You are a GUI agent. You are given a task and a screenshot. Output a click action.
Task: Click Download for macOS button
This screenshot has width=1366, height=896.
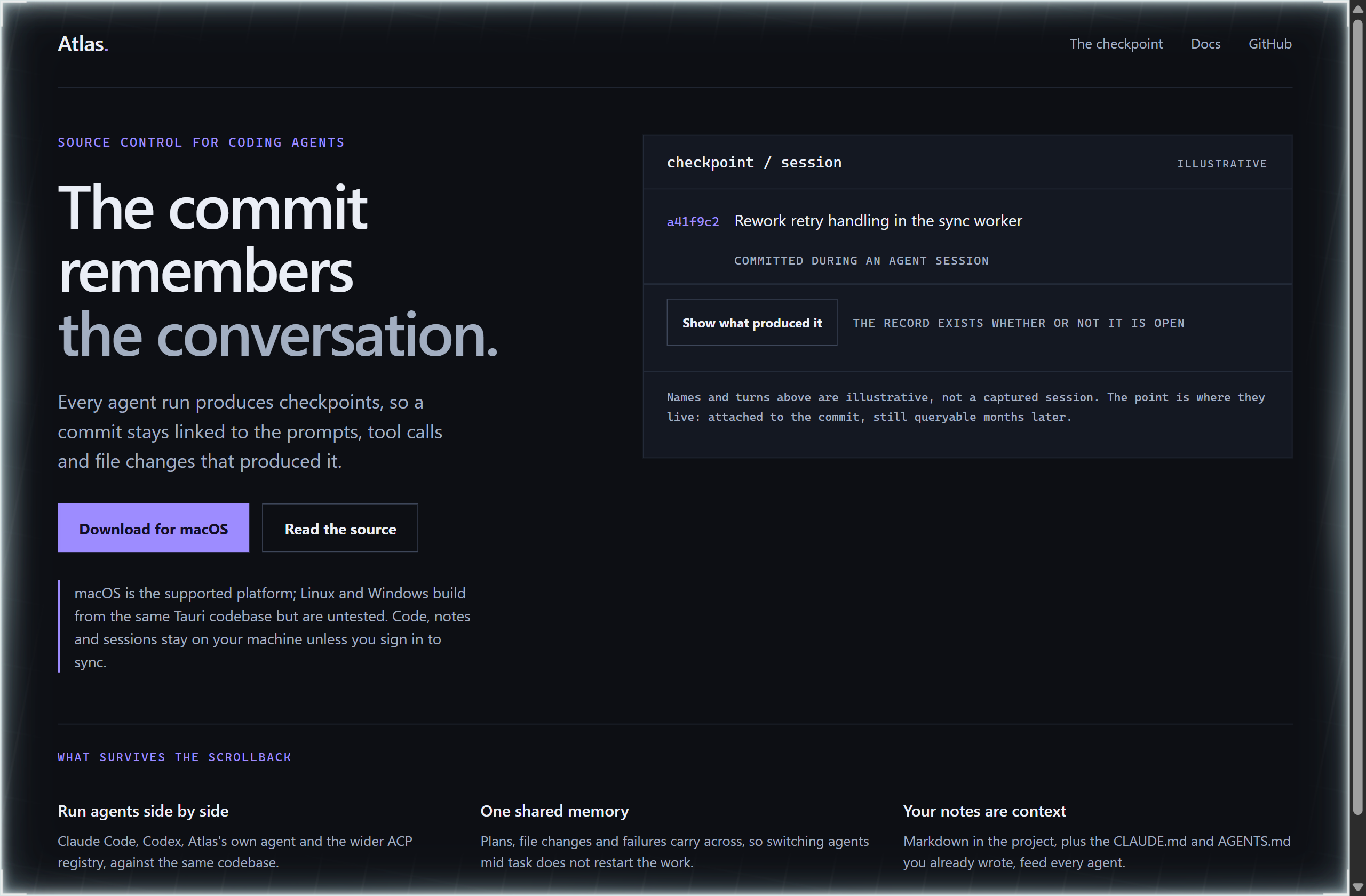click(x=153, y=529)
